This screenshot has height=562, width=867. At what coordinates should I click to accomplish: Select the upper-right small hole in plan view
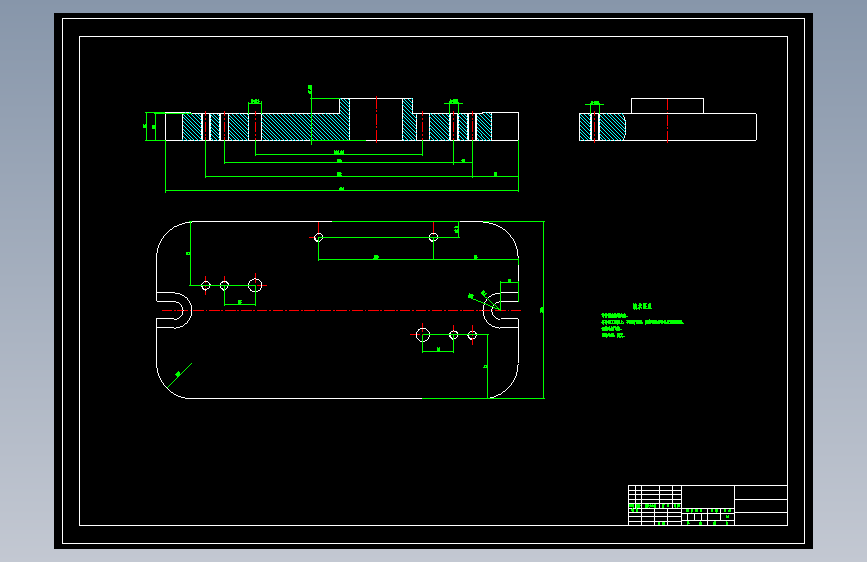(434, 237)
